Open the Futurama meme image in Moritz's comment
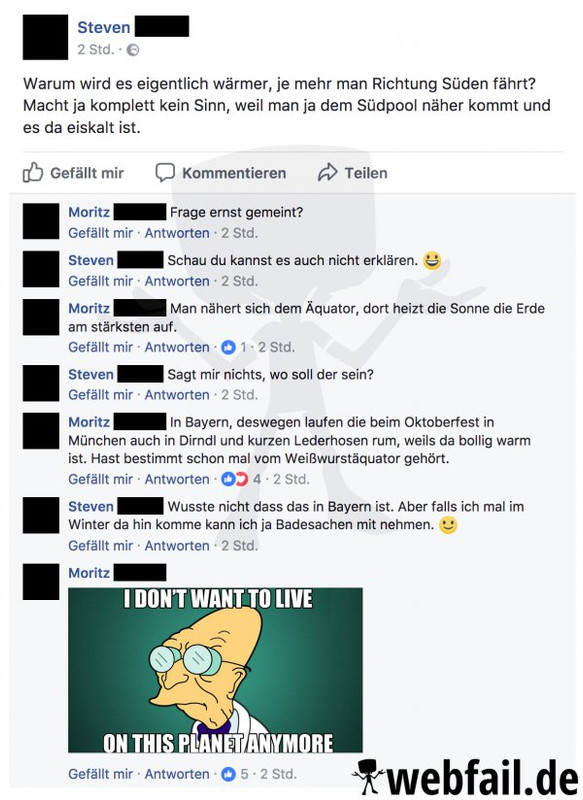The width and height of the screenshot is (583, 800). coord(215,670)
